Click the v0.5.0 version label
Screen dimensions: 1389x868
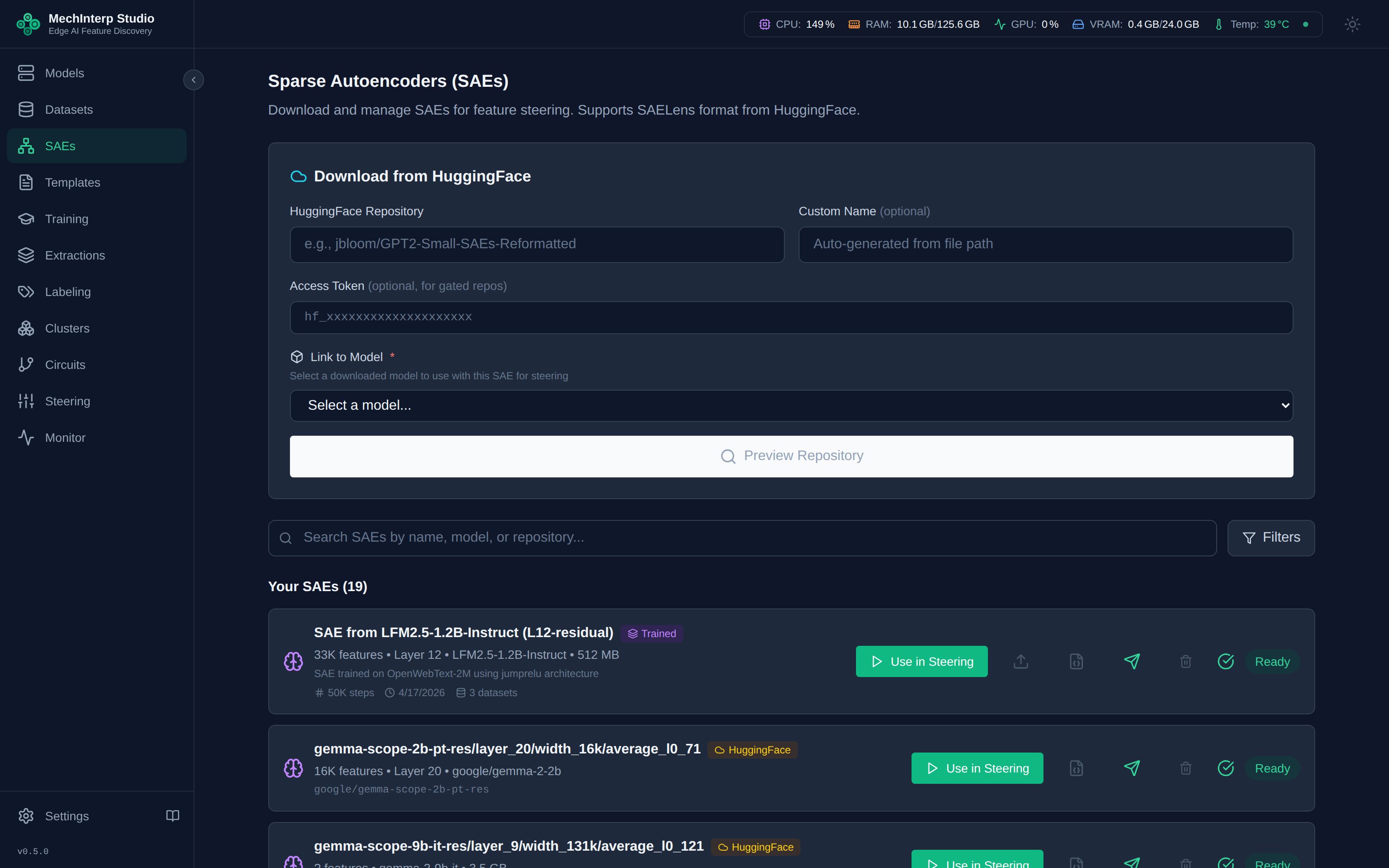coord(33,852)
